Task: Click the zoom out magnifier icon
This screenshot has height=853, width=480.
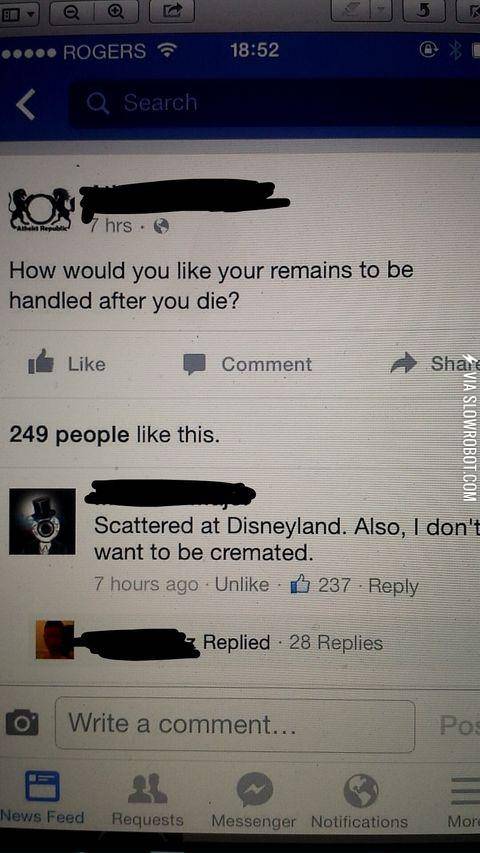Action: click(x=71, y=11)
